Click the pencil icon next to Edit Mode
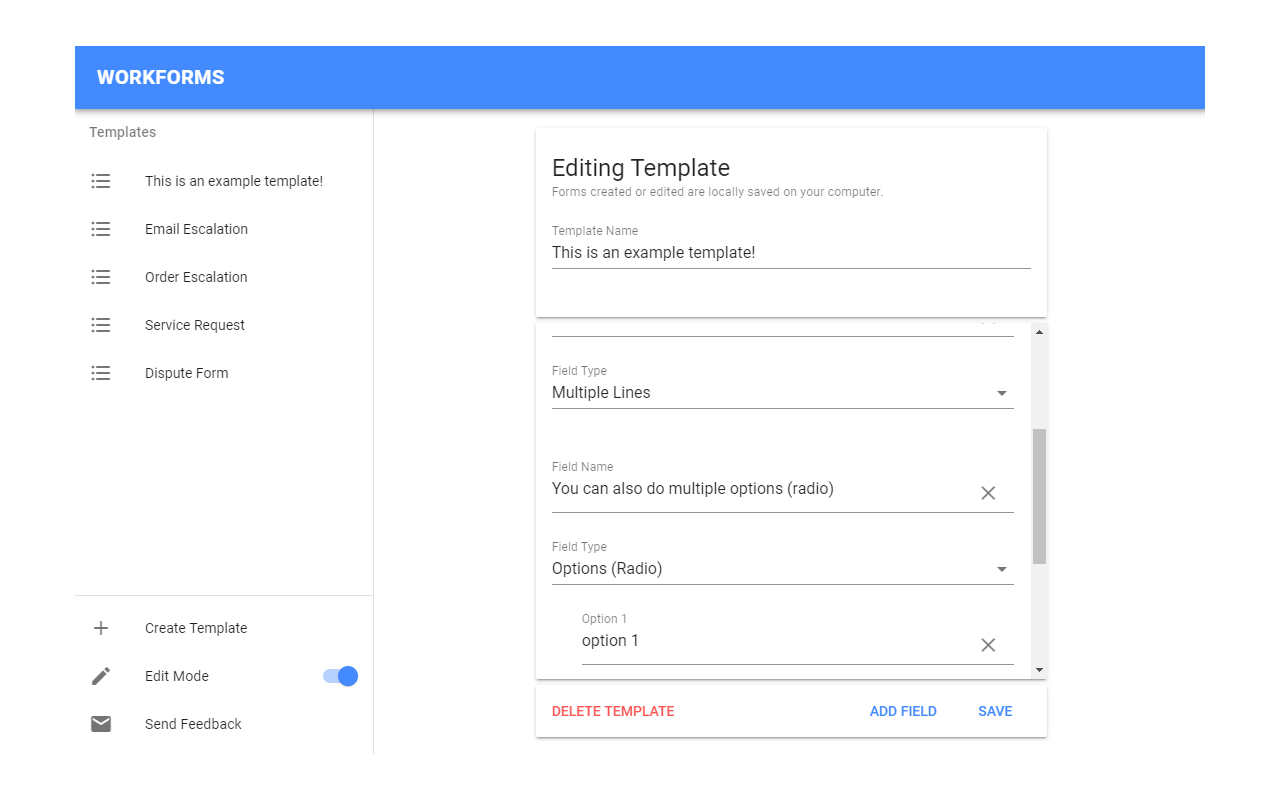Image resolution: width=1280 pixels, height=800 pixels. 100,676
